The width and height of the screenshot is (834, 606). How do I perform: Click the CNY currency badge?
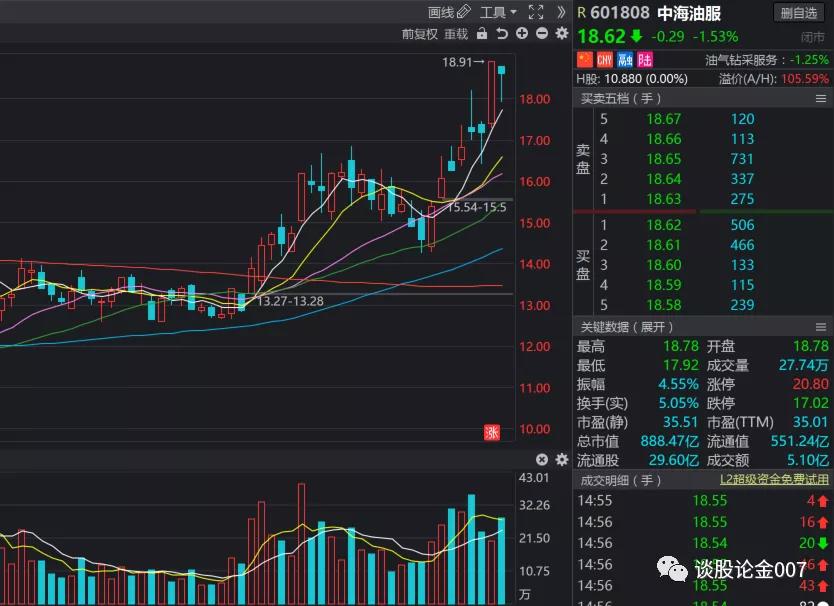coord(605,59)
